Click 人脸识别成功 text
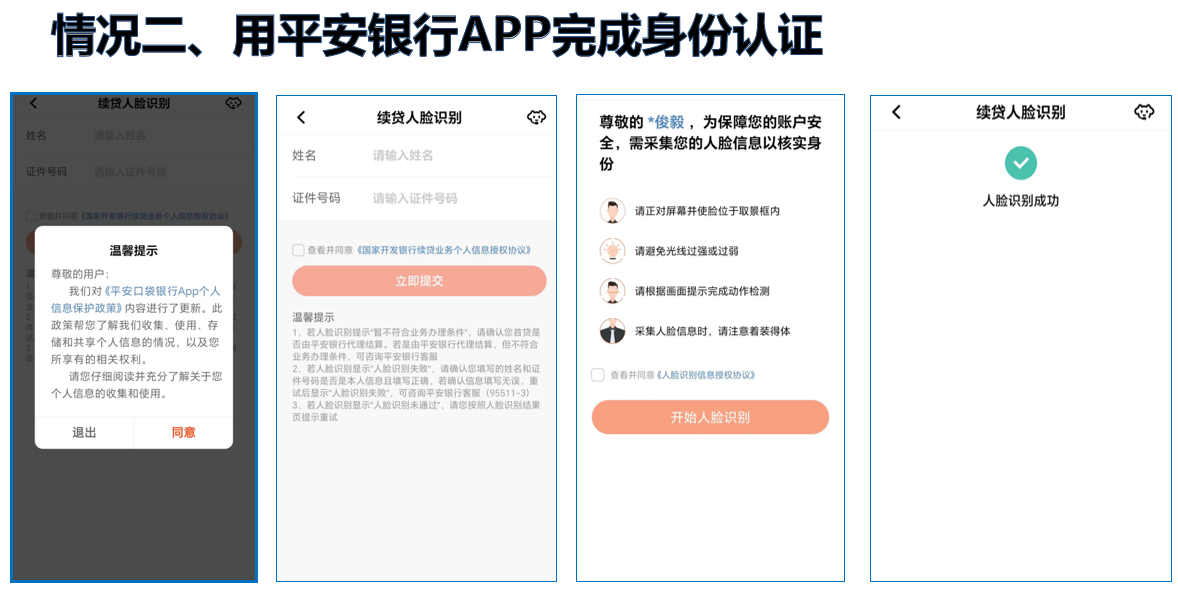The width and height of the screenshot is (1178, 595). [1020, 201]
